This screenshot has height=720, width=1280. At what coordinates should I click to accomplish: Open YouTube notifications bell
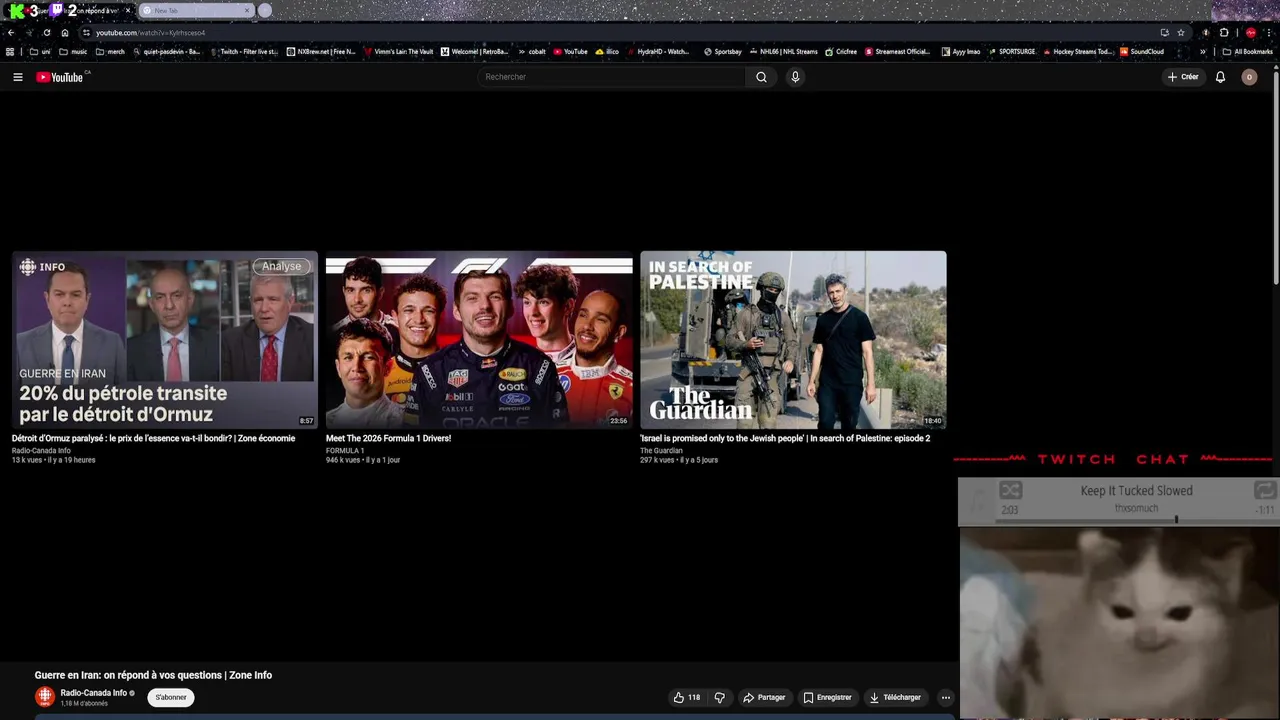click(x=1220, y=77)
